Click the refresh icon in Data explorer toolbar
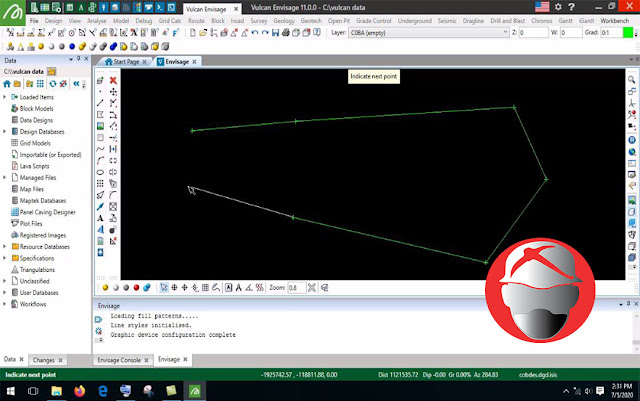The height and width of the screenshot is (401, 640). pyautogui.click(x=53, y=84)
